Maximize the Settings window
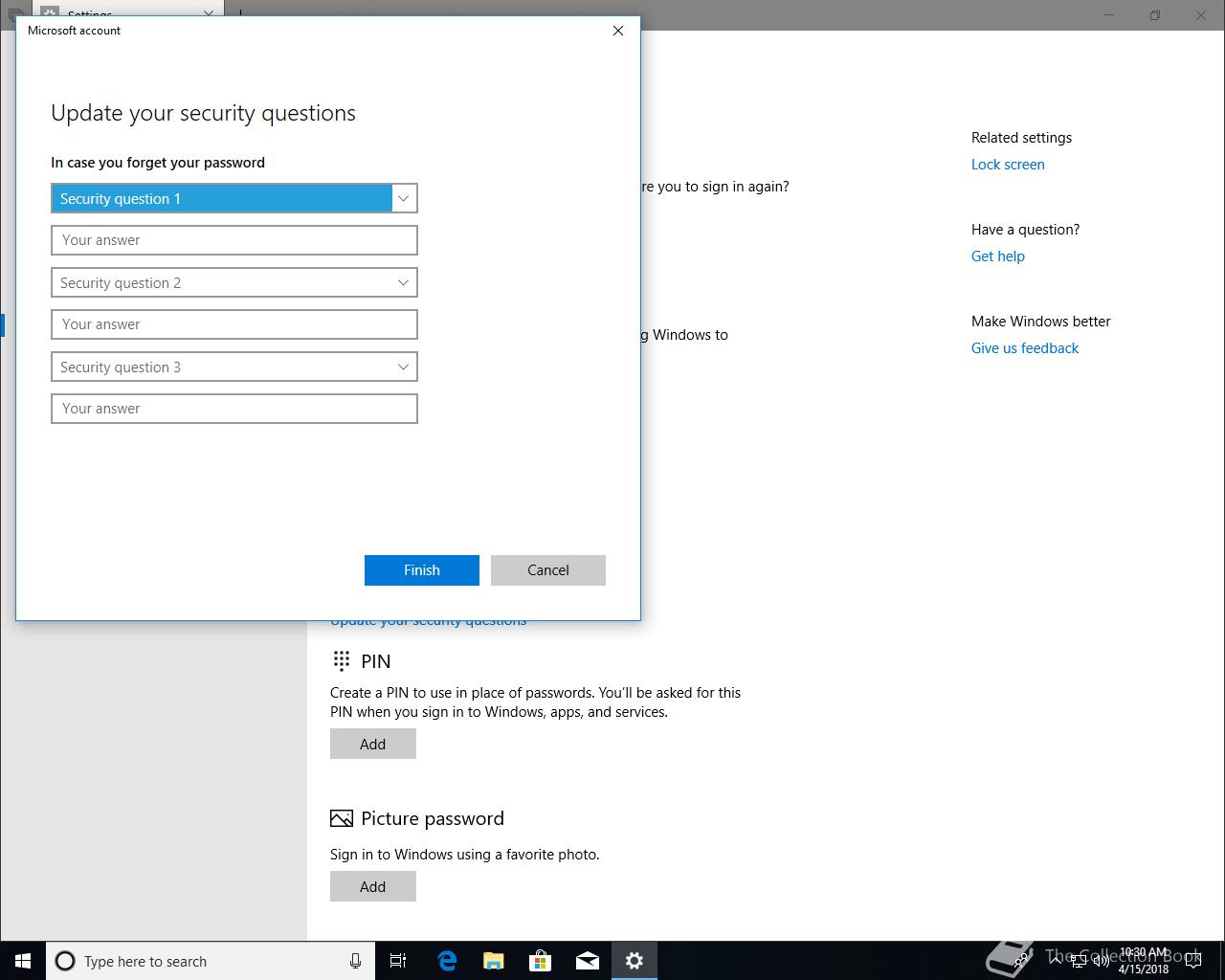Image resolution: width=1225 pixels, height=980 pixels. pyautogui.click(x=1155, y=15)
